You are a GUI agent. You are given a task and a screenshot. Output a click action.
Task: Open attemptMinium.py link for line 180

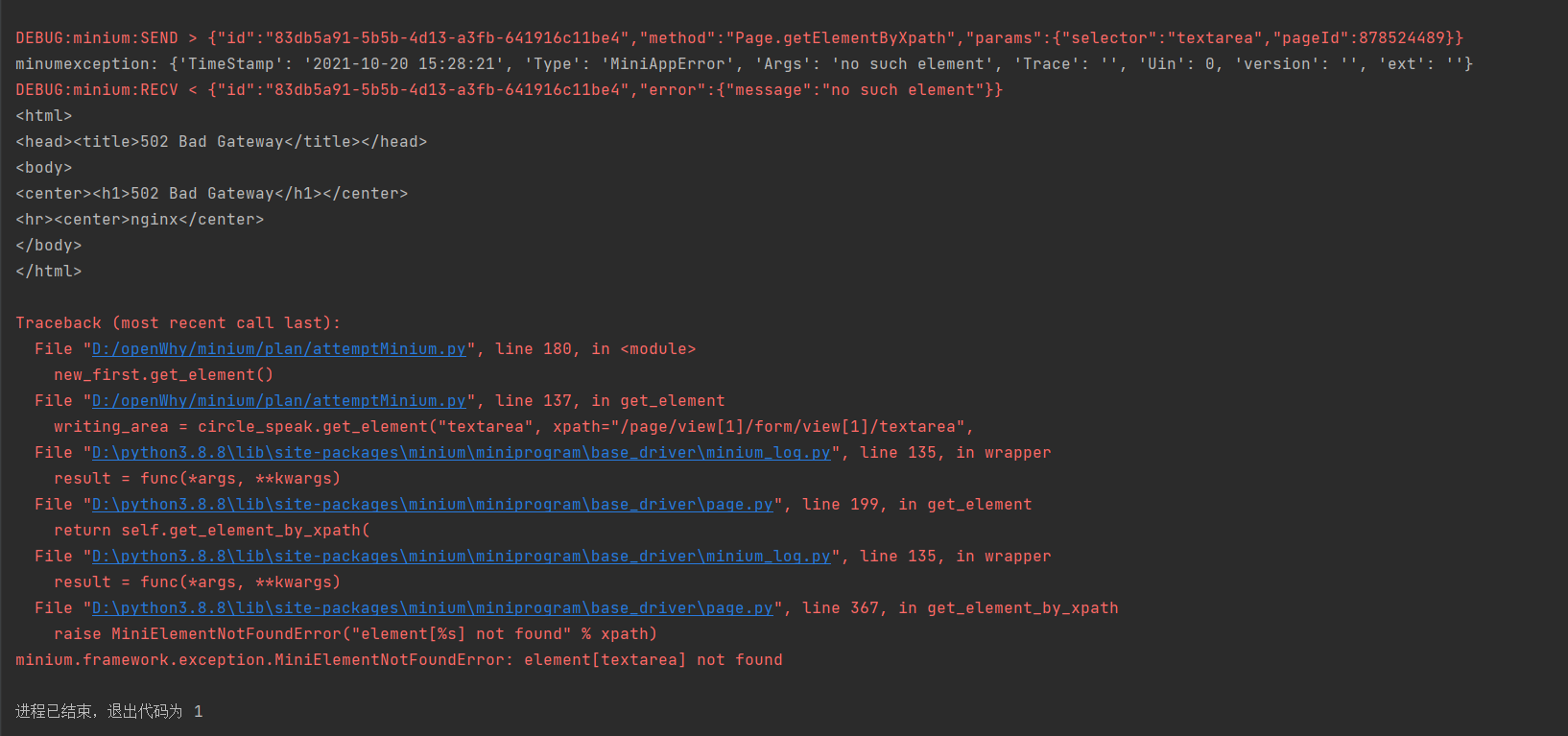click(278, 349)
